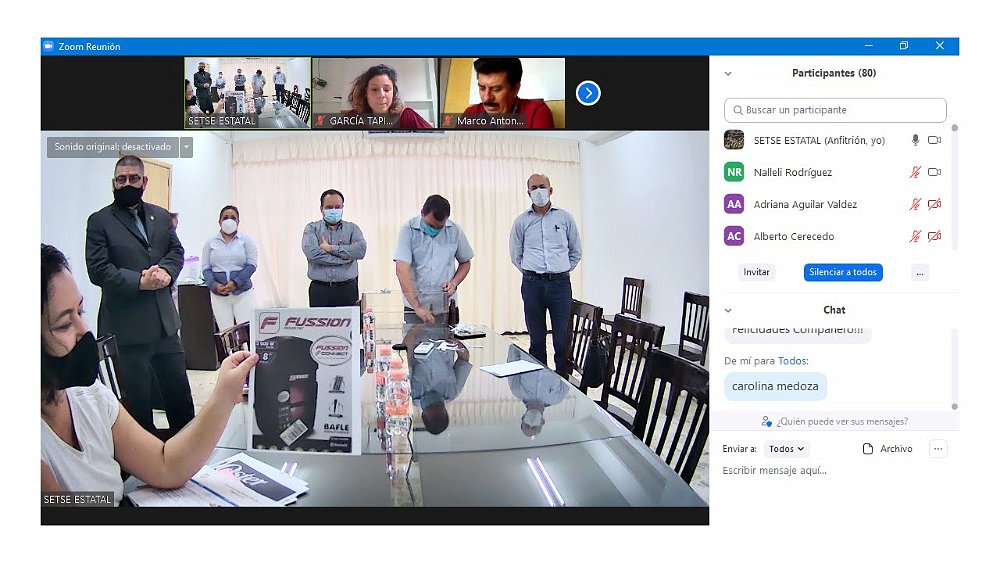Image resolution: width=1000 pixels, height=563 pixels.
Task: Collapse the Participantes panel chevron
Action: pos(728,74)
